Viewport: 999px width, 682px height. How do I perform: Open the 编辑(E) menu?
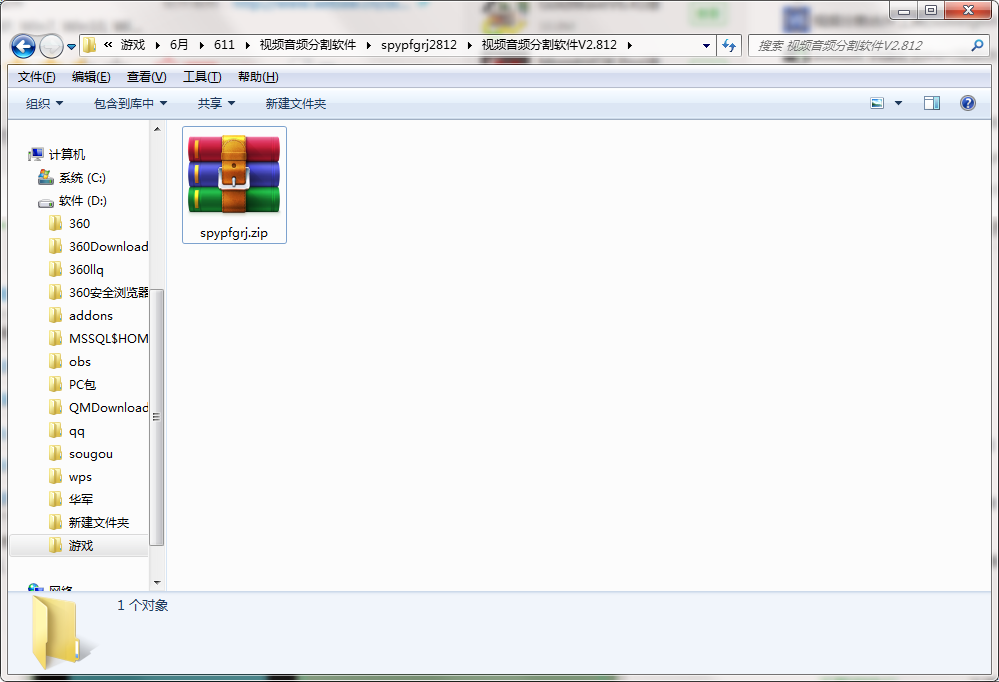(91, 77)
